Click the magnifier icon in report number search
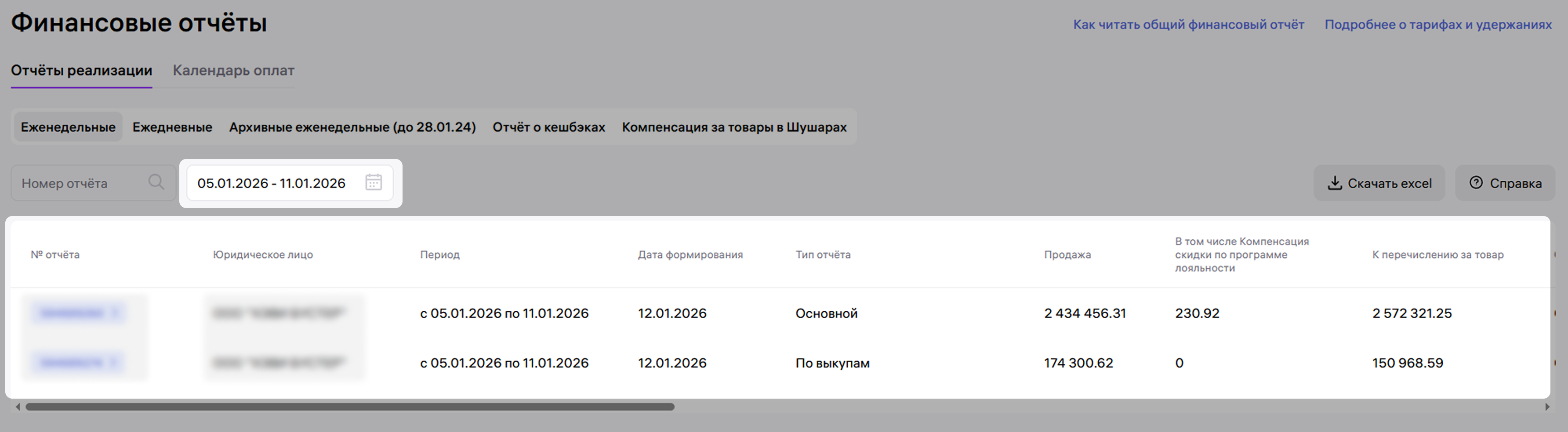Viewport: 1568px width, 432px height. [156, 183]
